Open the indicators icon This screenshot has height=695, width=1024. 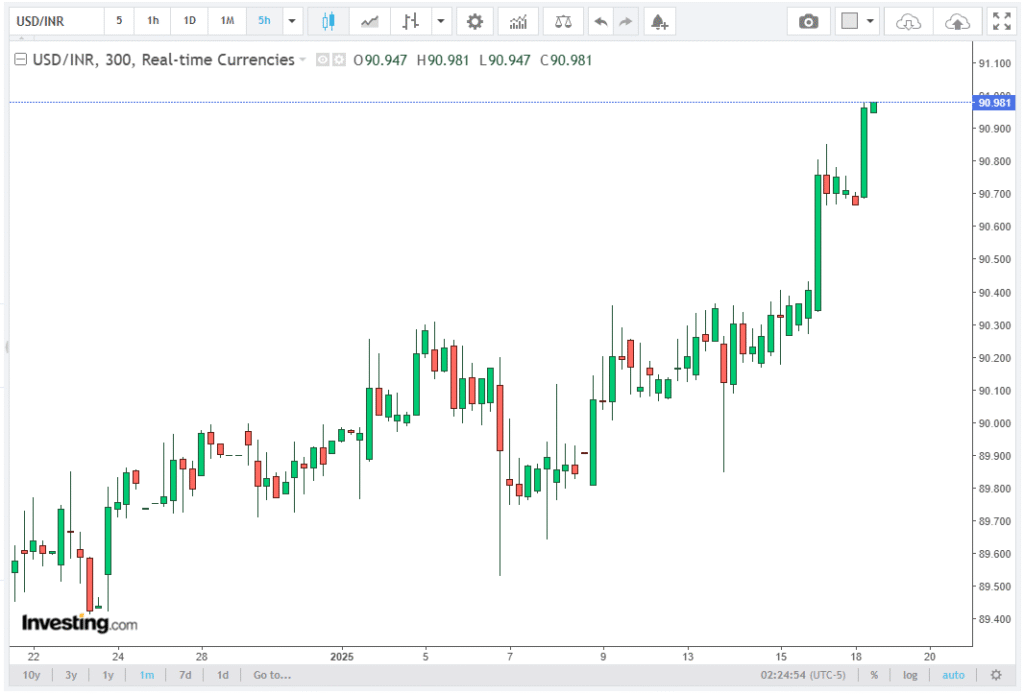tap(518, 21)
